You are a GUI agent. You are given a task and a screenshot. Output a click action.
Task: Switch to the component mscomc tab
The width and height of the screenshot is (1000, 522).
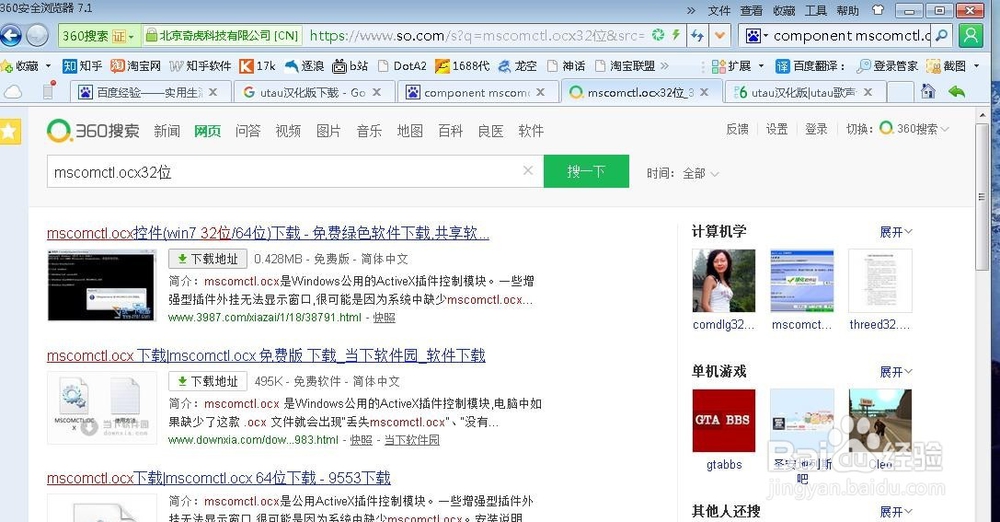click(476, 93)
